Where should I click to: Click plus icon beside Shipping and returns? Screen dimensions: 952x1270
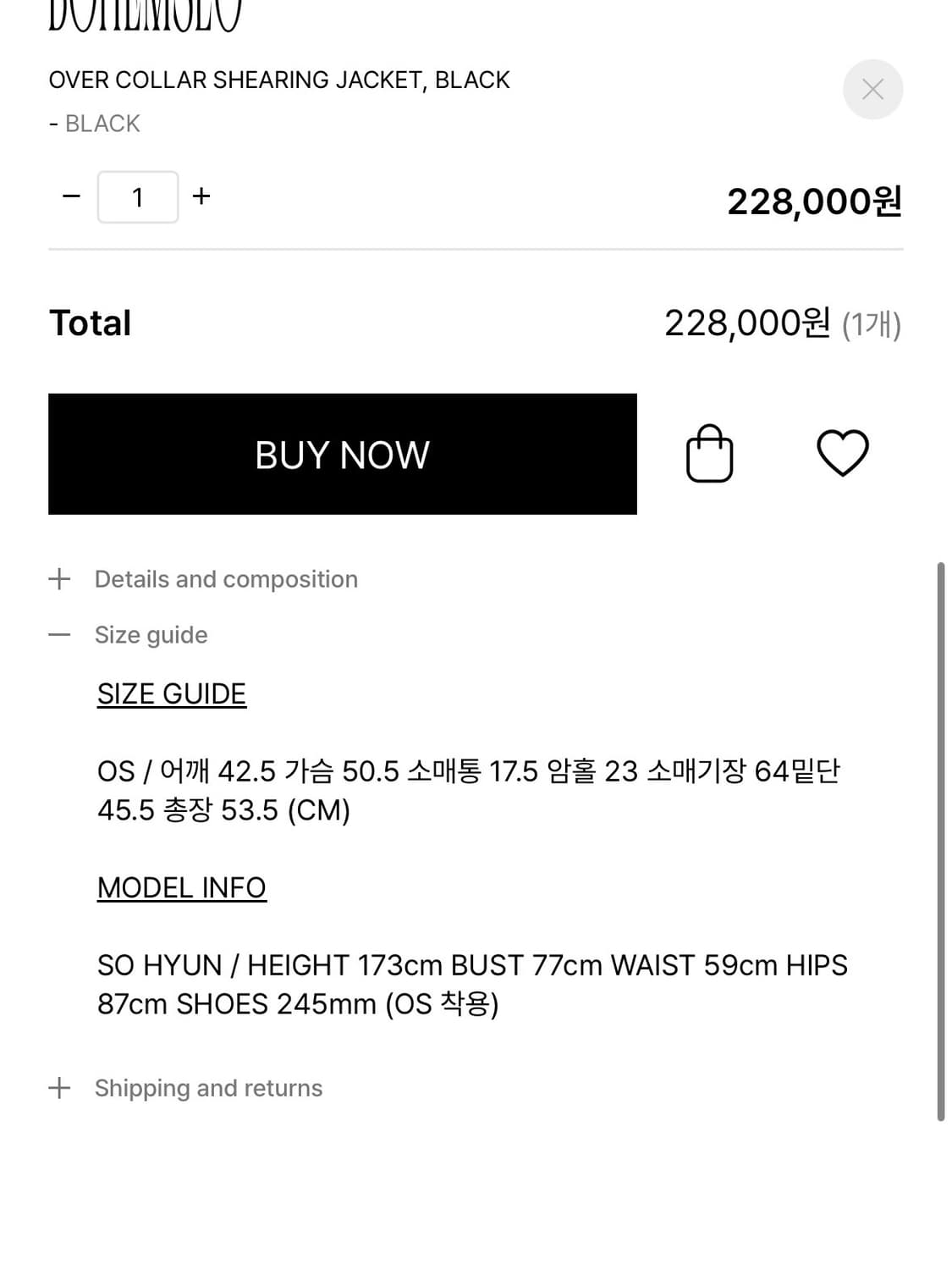coord(59,1088)
